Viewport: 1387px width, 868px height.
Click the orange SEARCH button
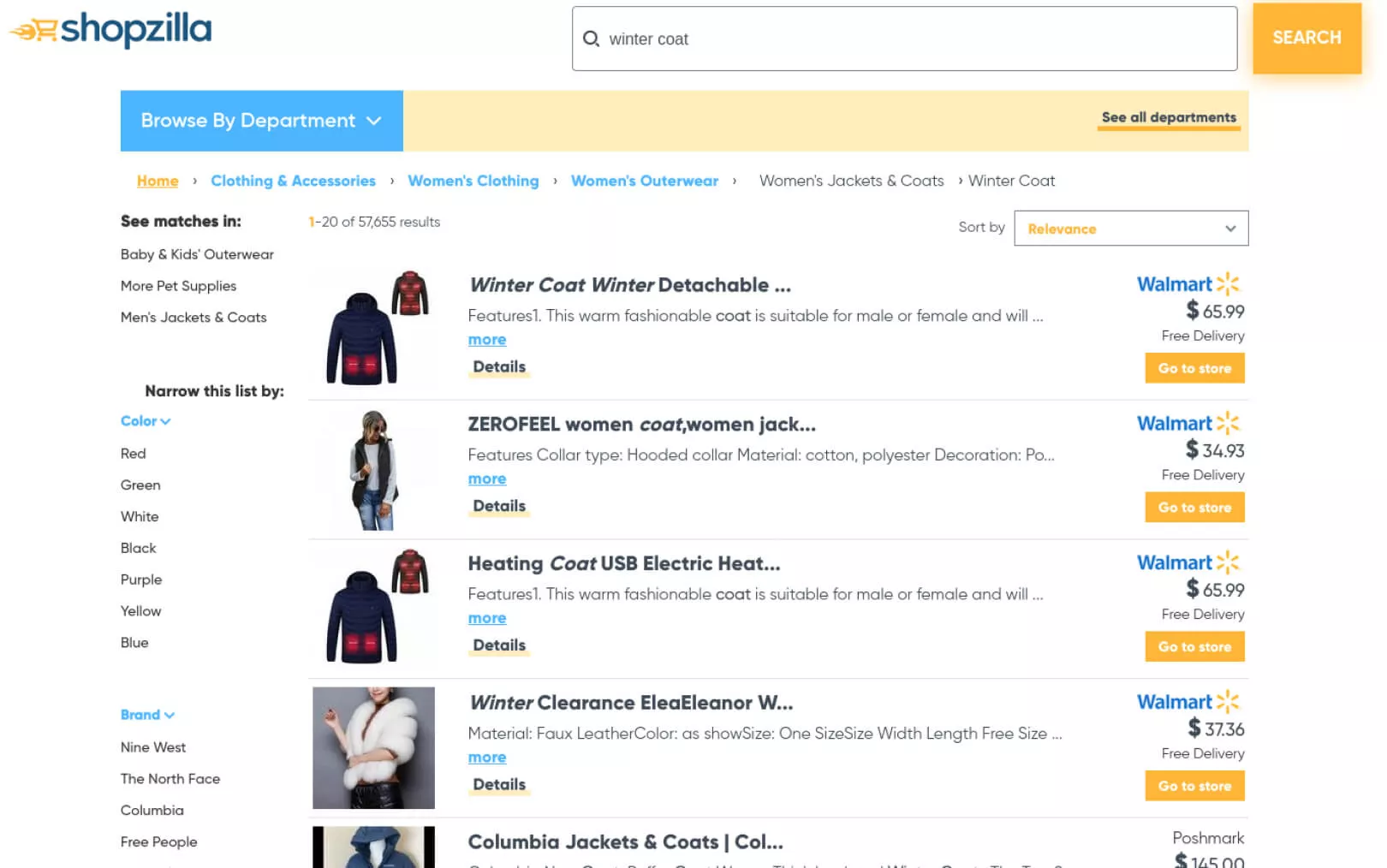[1307, 38]
